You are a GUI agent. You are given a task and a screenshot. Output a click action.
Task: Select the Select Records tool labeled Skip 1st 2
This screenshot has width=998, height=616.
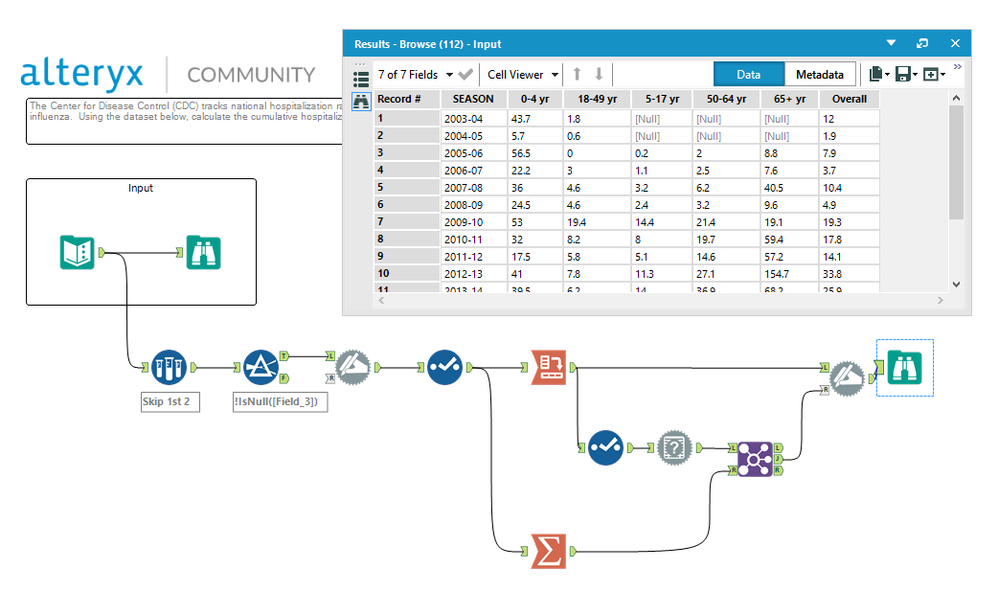point(169,367)
